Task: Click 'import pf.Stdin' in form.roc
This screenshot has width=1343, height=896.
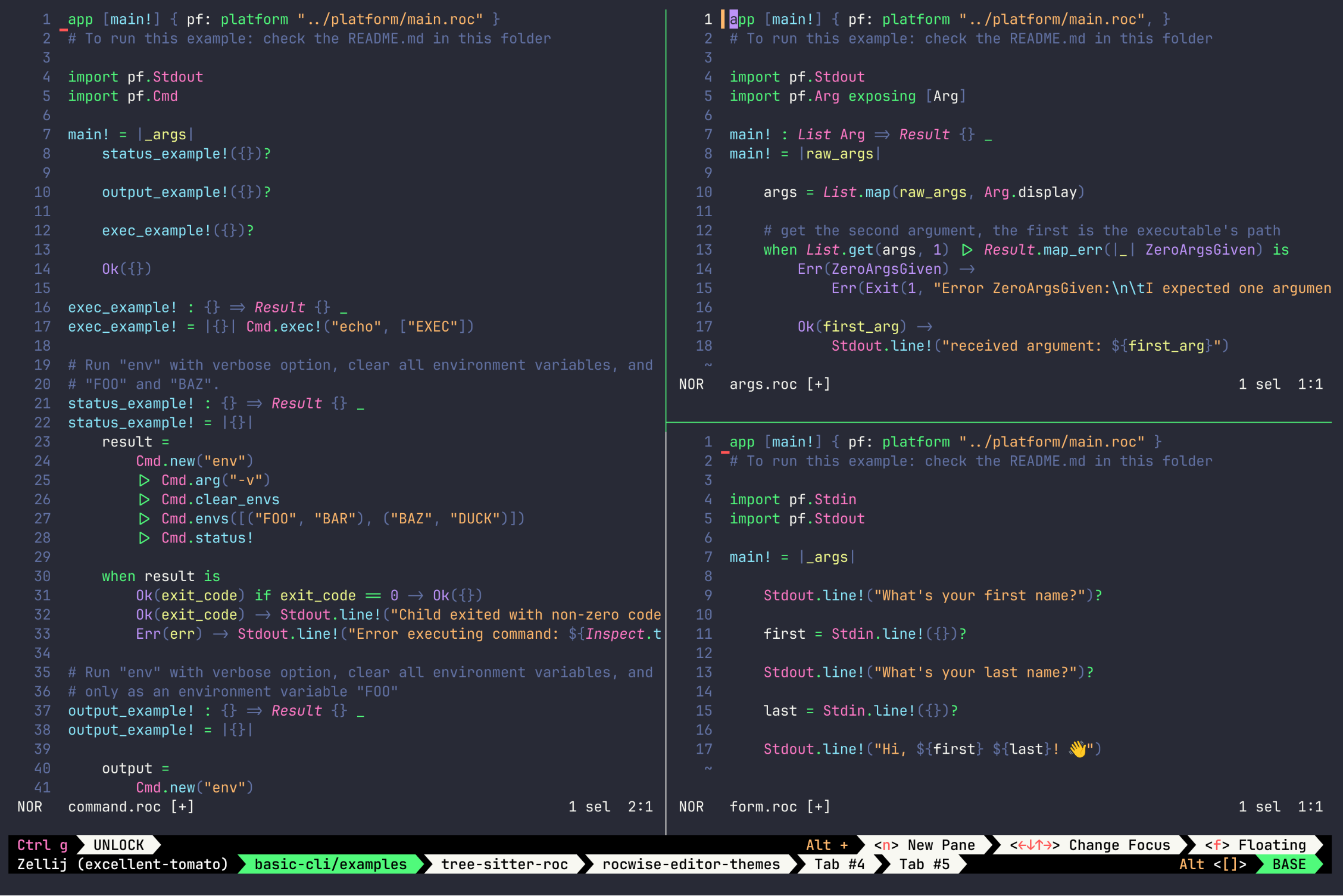Action: point(793,499)
